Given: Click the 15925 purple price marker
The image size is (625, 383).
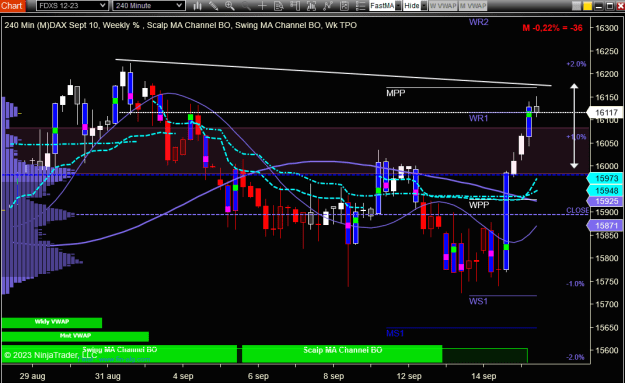Looking at the screenshot, I should (605, 201).
